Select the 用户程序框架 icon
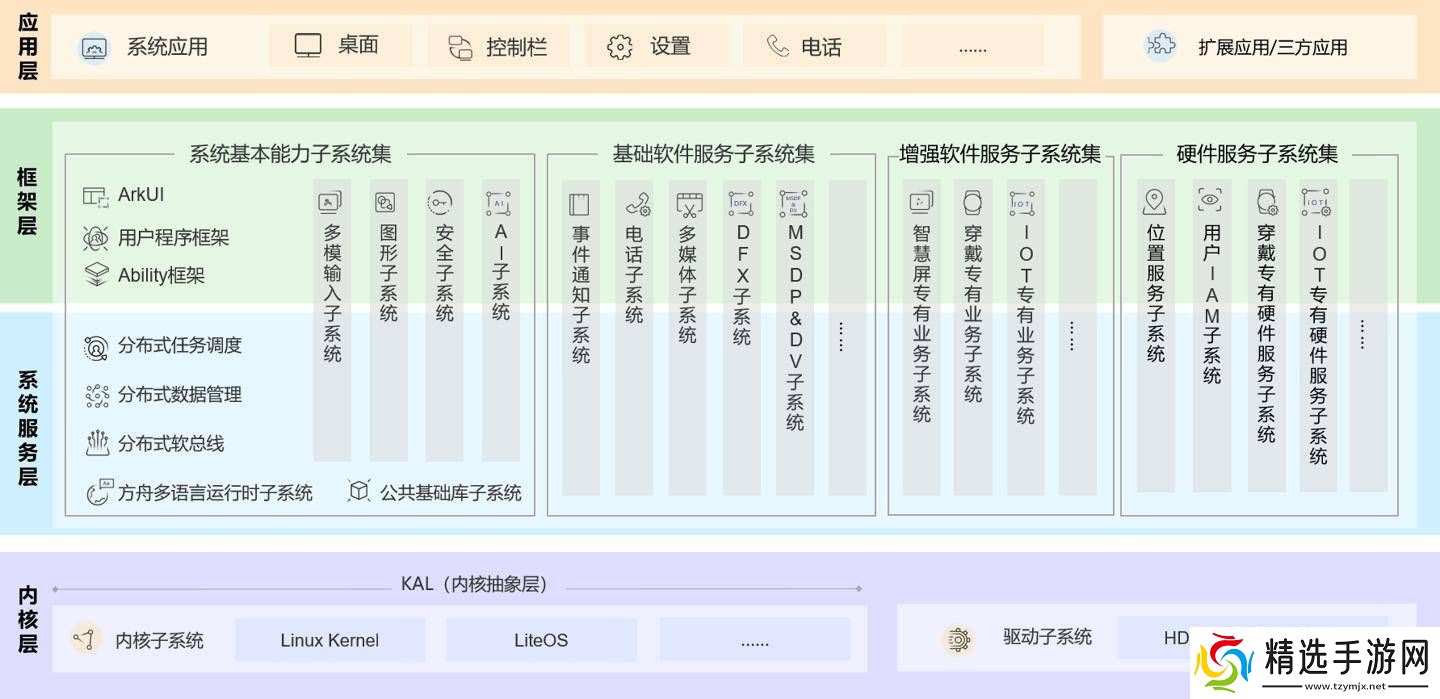This screenshot has width=1440, height=699. click(x=96, y=238)
